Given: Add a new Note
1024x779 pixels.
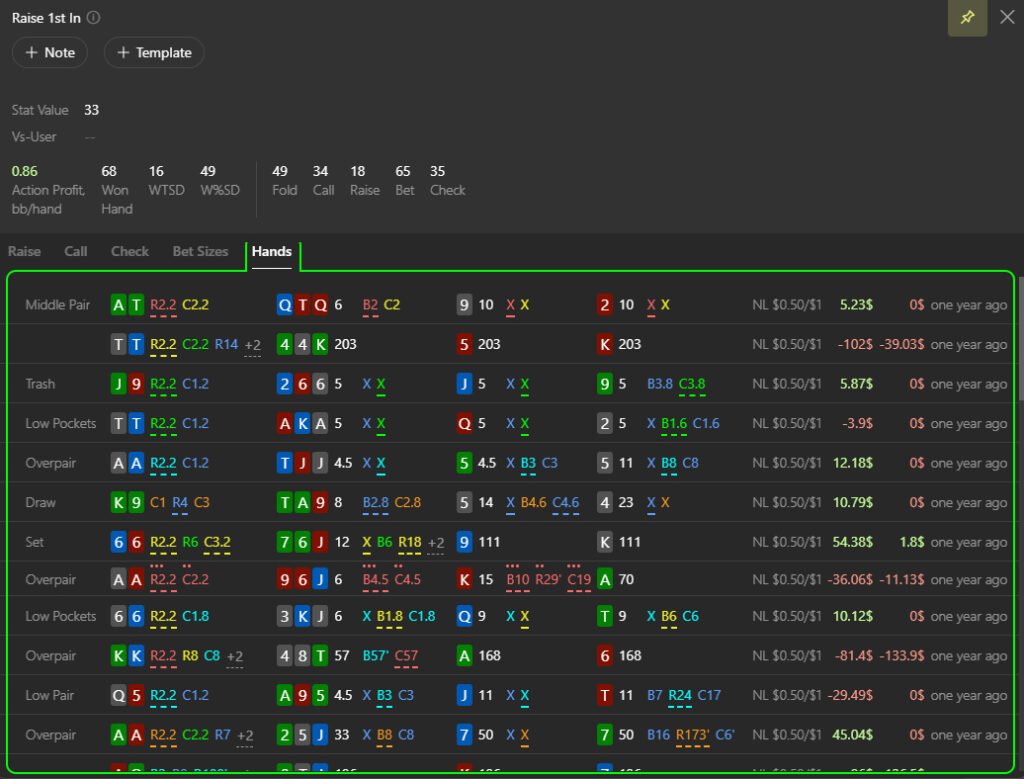Looking at the screenshot, I should tap(50, 52).
